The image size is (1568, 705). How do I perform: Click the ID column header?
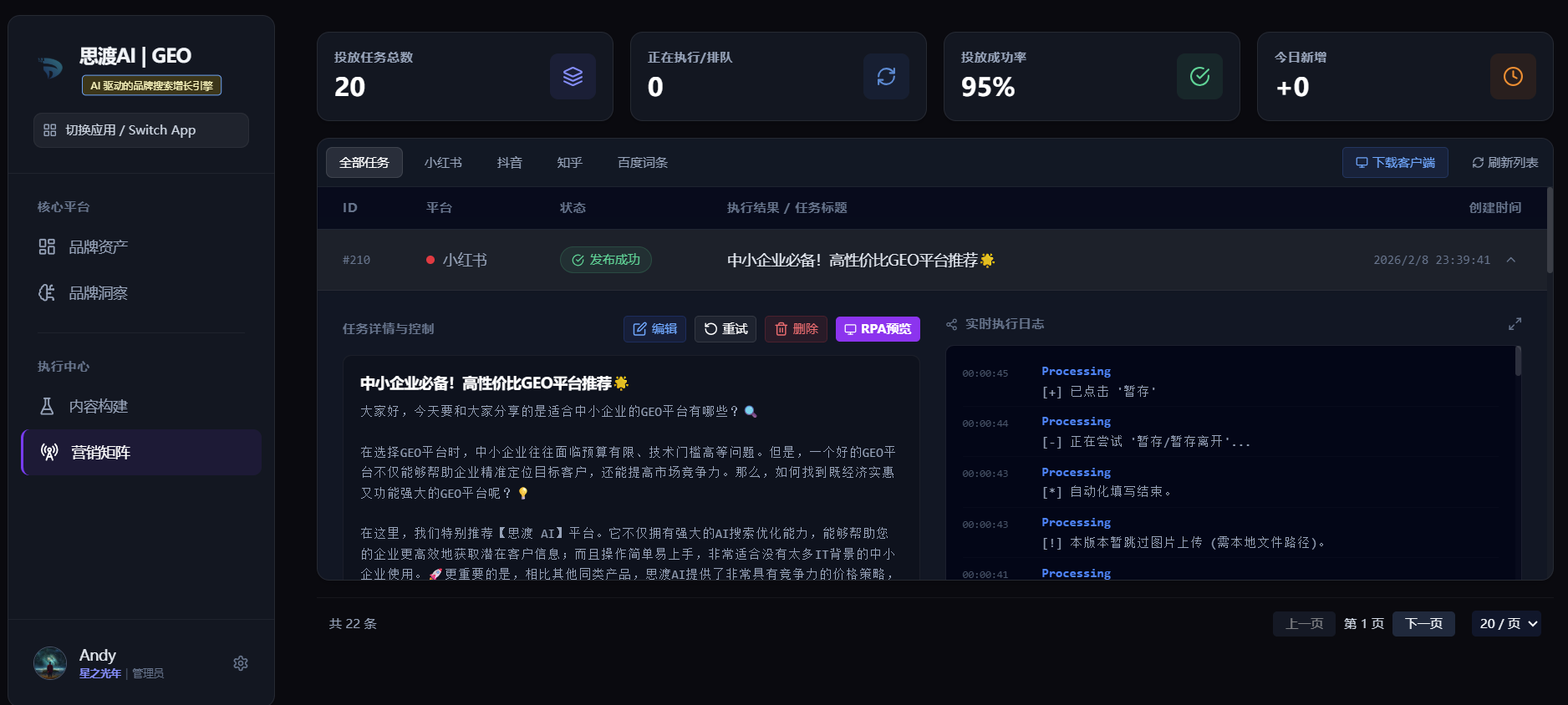(x=349, y=208)
